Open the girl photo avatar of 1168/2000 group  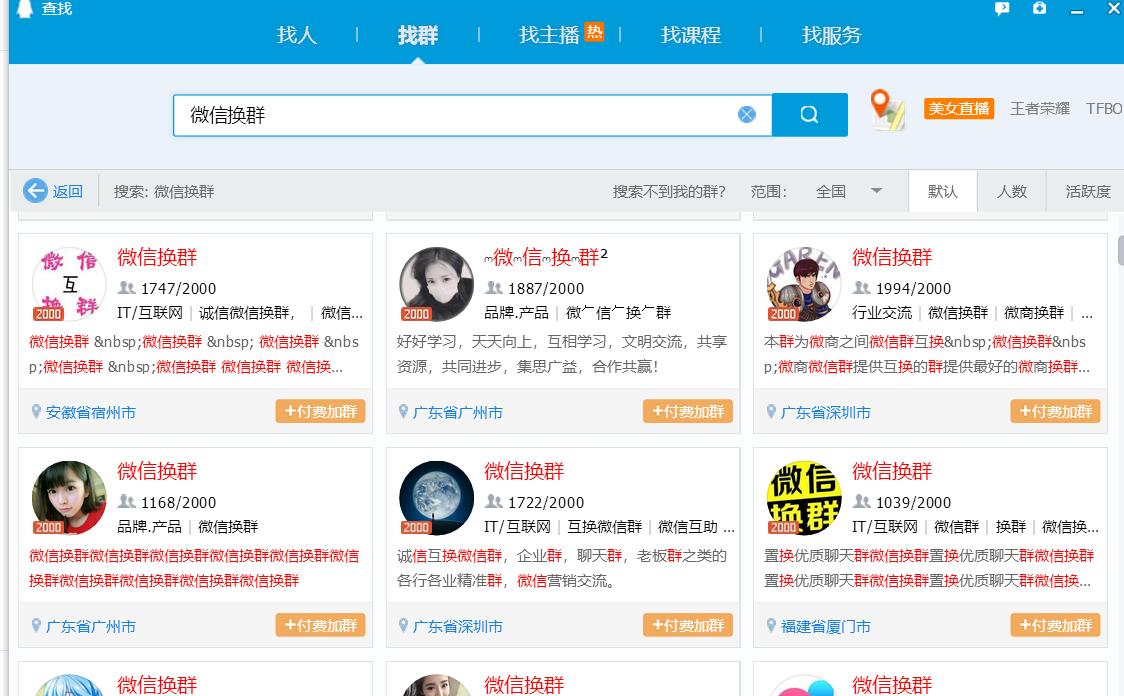pos(69,497)
